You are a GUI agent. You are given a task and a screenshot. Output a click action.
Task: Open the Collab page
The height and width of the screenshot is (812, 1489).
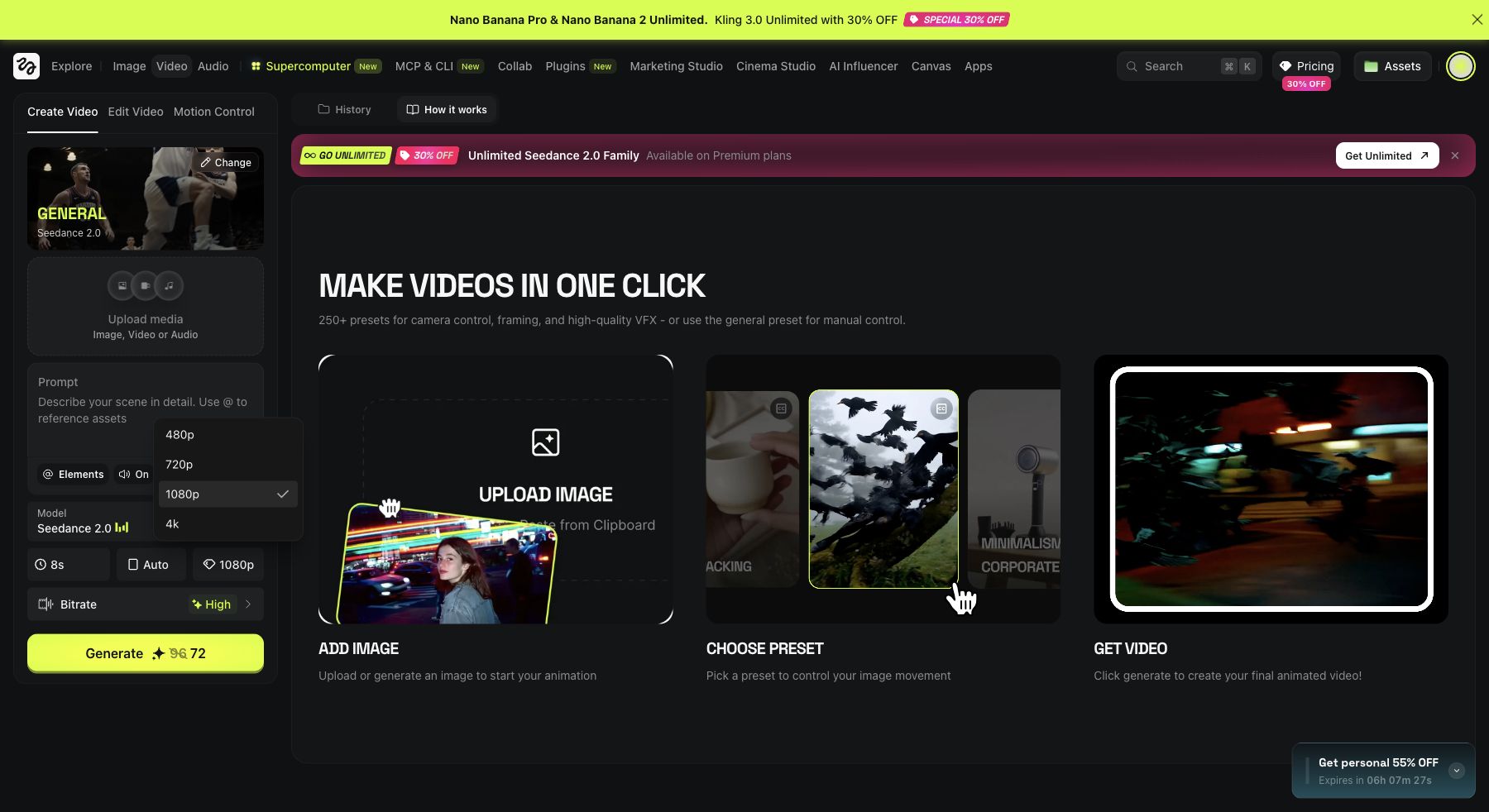[x=515, y=66]
